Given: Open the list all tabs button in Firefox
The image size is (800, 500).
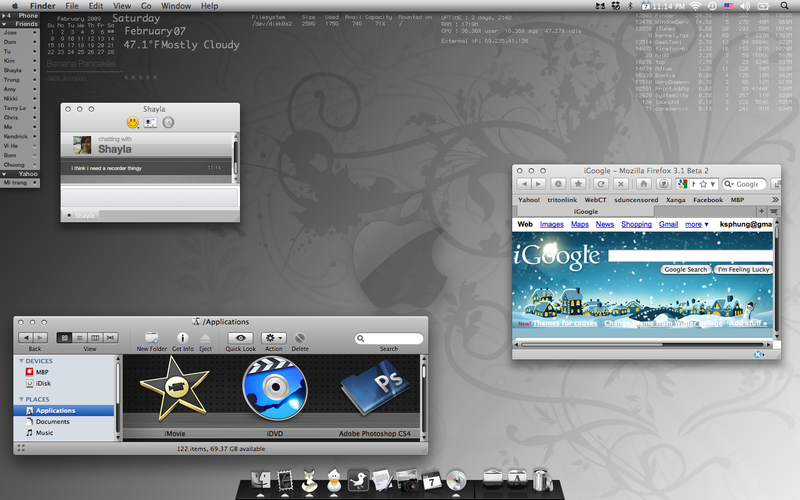Looking at the screenshot, I should pyautogui.click(x=773, y=211).
